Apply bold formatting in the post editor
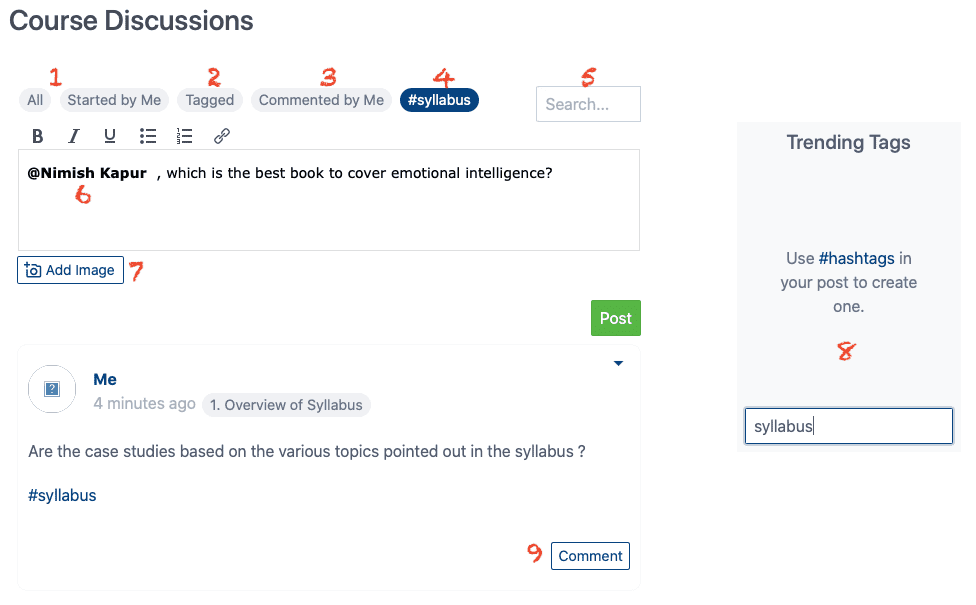This screenshot has height=605, width=976. click(37, 135)
